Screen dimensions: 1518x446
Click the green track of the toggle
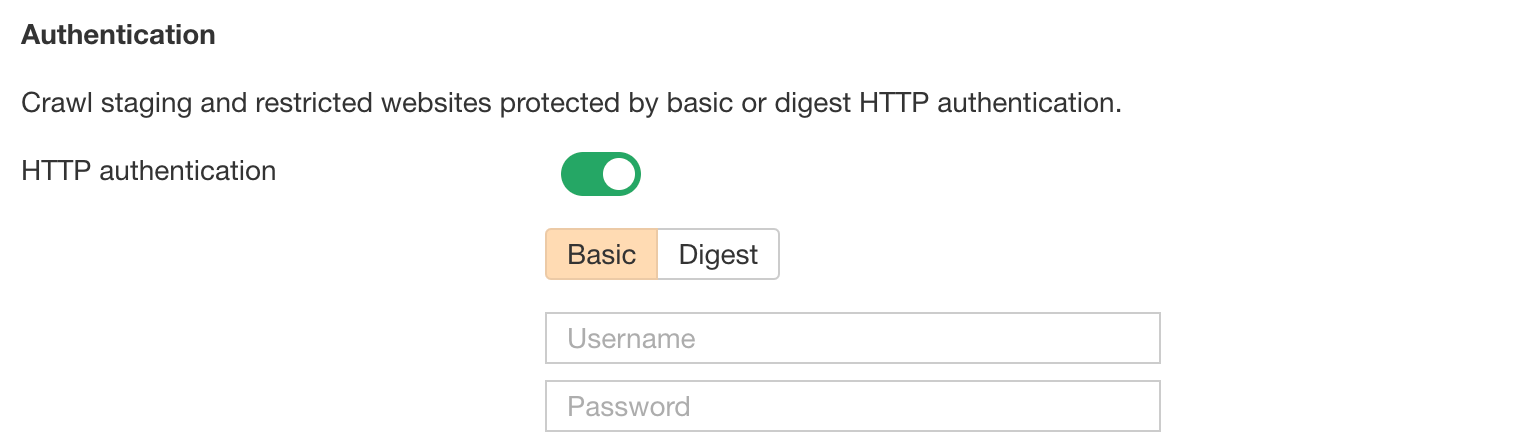[580, 174]
